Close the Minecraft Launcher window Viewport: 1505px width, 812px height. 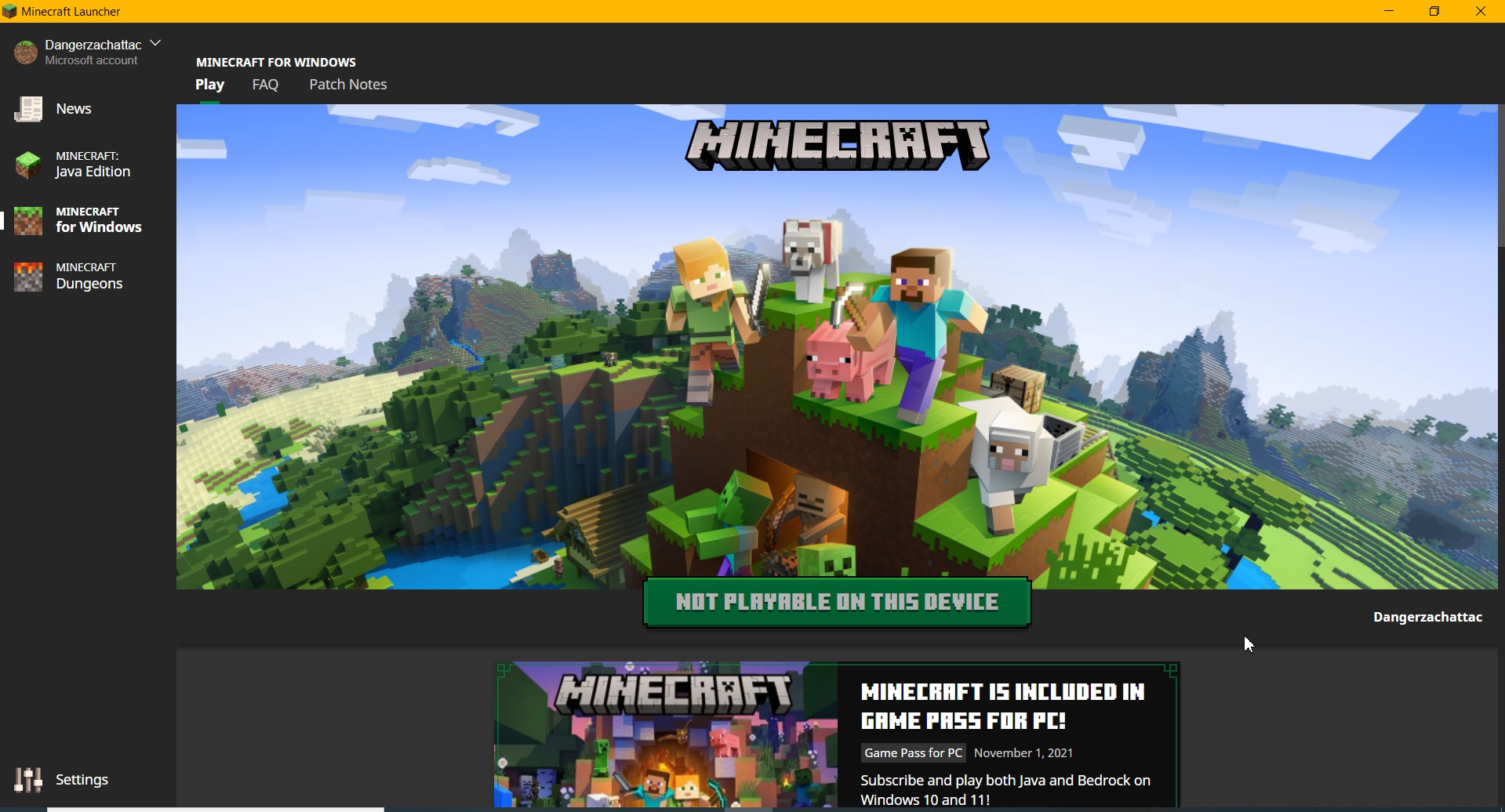coord(1481,11)
